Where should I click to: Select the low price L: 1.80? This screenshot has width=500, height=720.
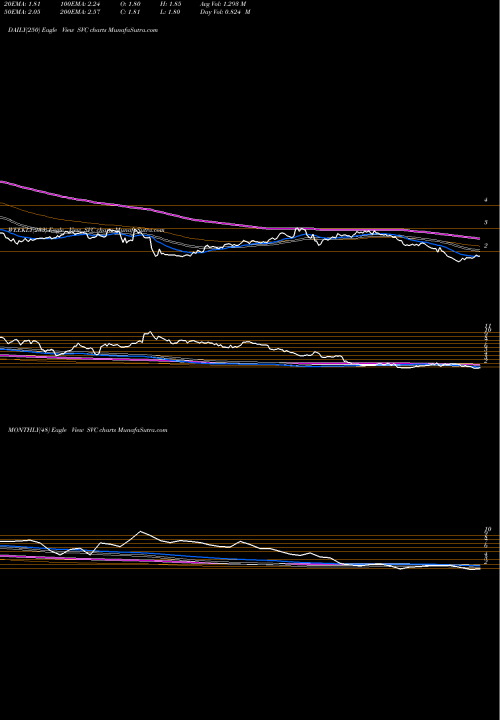(171, 12)
